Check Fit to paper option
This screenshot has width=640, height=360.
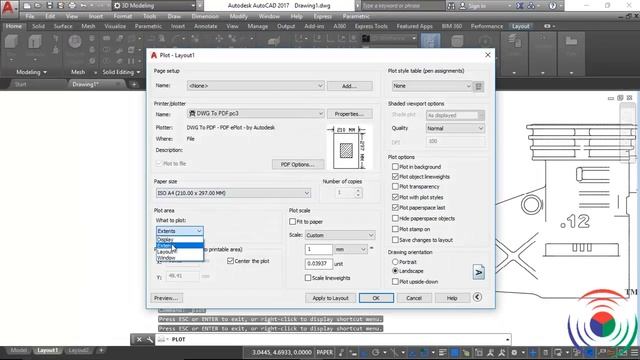click(292, 222)
